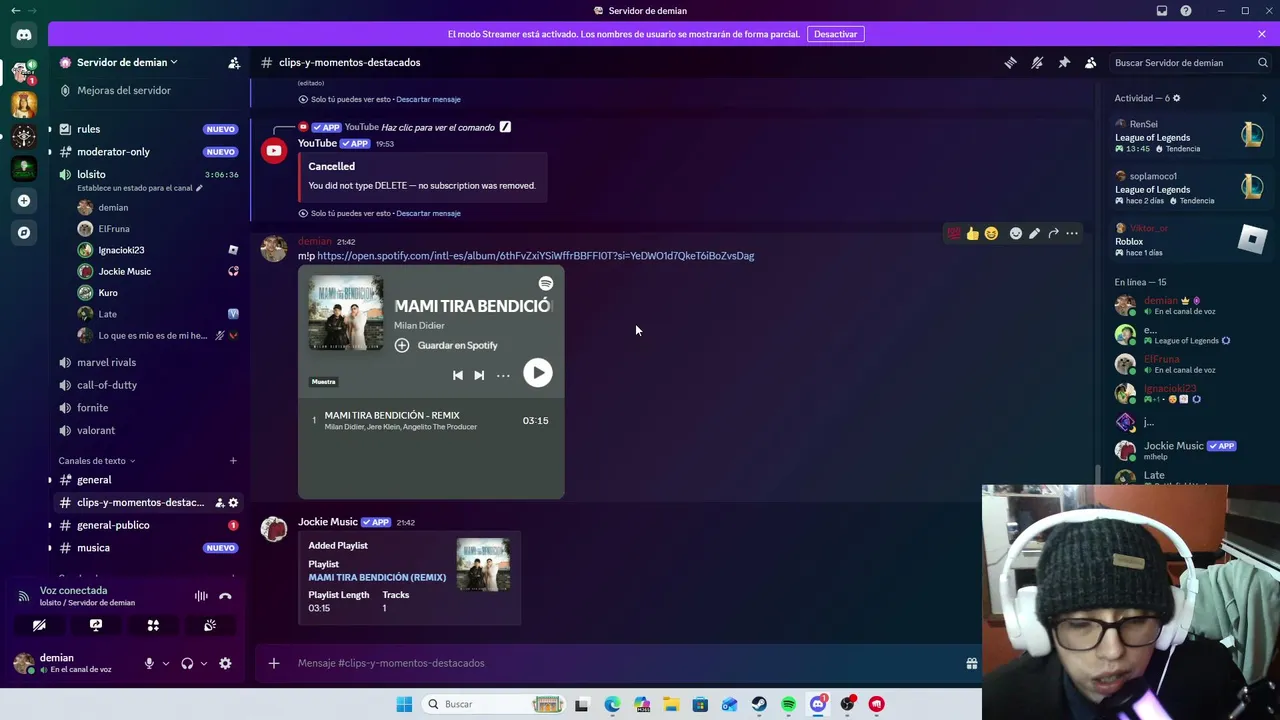Click the Desactivar streamer mode button
Image resolution: width=1280 pixels, height=720 pixels.
(835, 34)
